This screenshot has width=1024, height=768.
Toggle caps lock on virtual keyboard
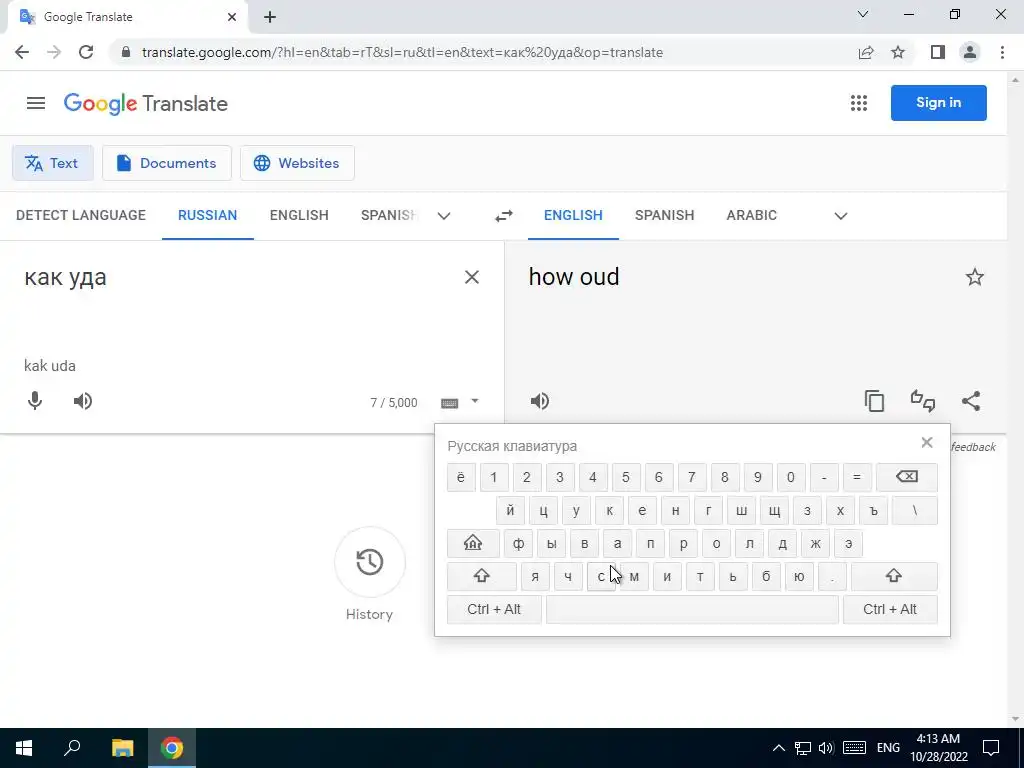click(x=473, y=543)
